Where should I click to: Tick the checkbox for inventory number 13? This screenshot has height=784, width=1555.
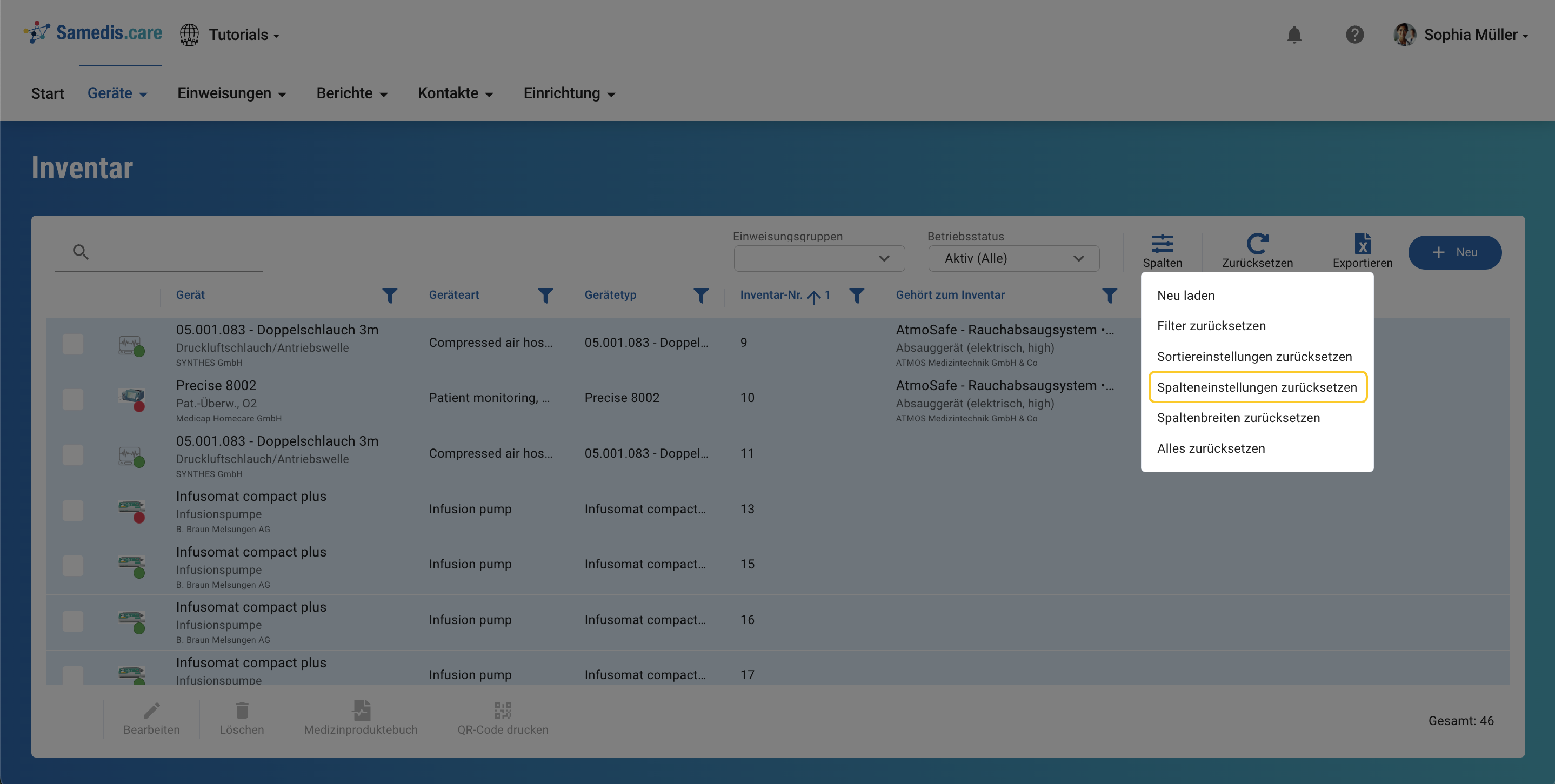point(73,511)
